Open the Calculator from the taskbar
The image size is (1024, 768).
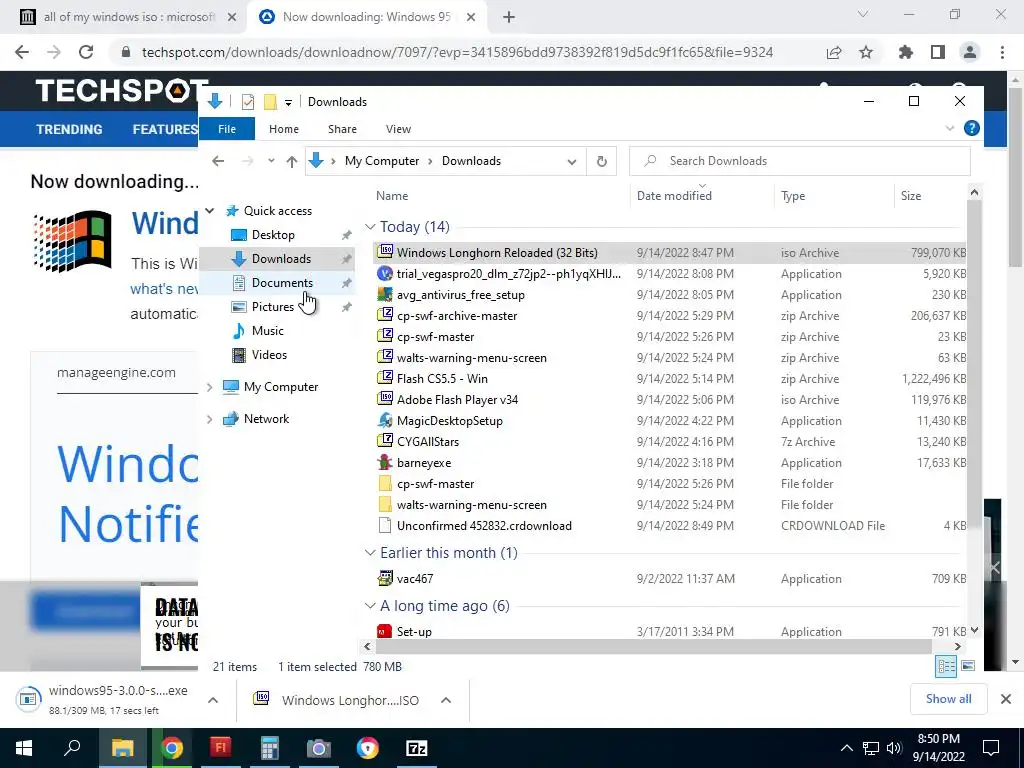270,748
